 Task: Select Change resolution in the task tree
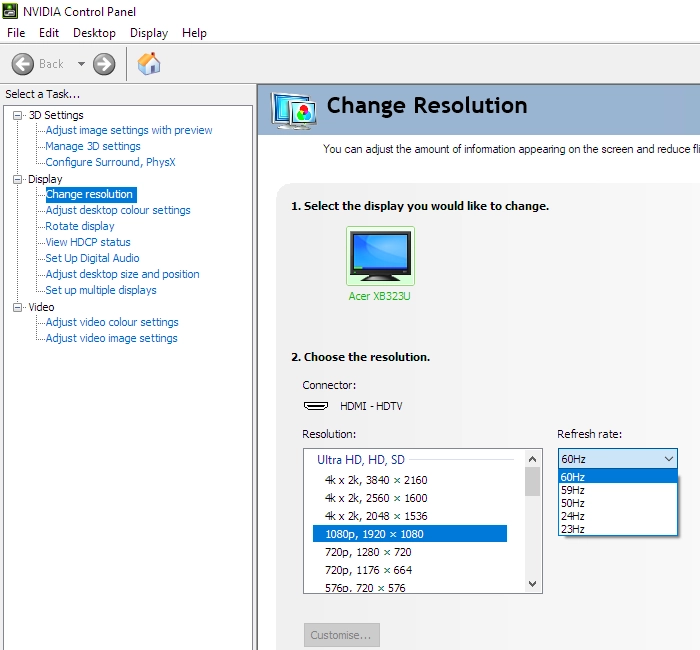point(91,194)
